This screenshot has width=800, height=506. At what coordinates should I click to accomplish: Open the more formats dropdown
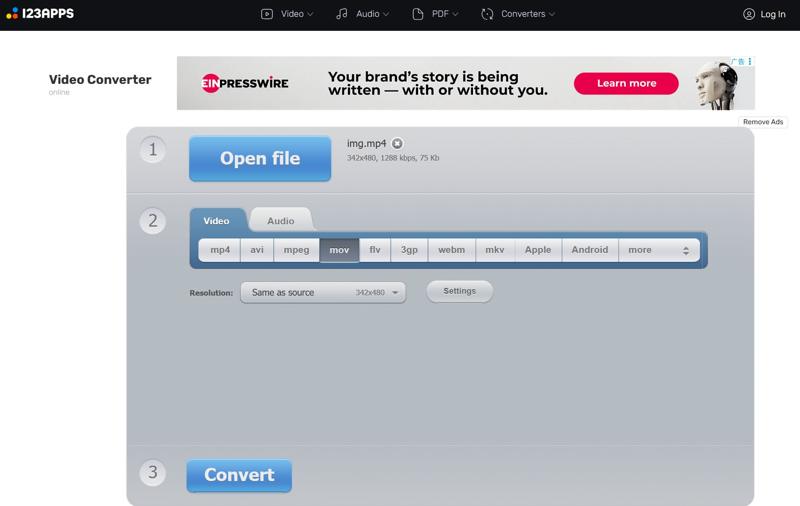[659, 250]
